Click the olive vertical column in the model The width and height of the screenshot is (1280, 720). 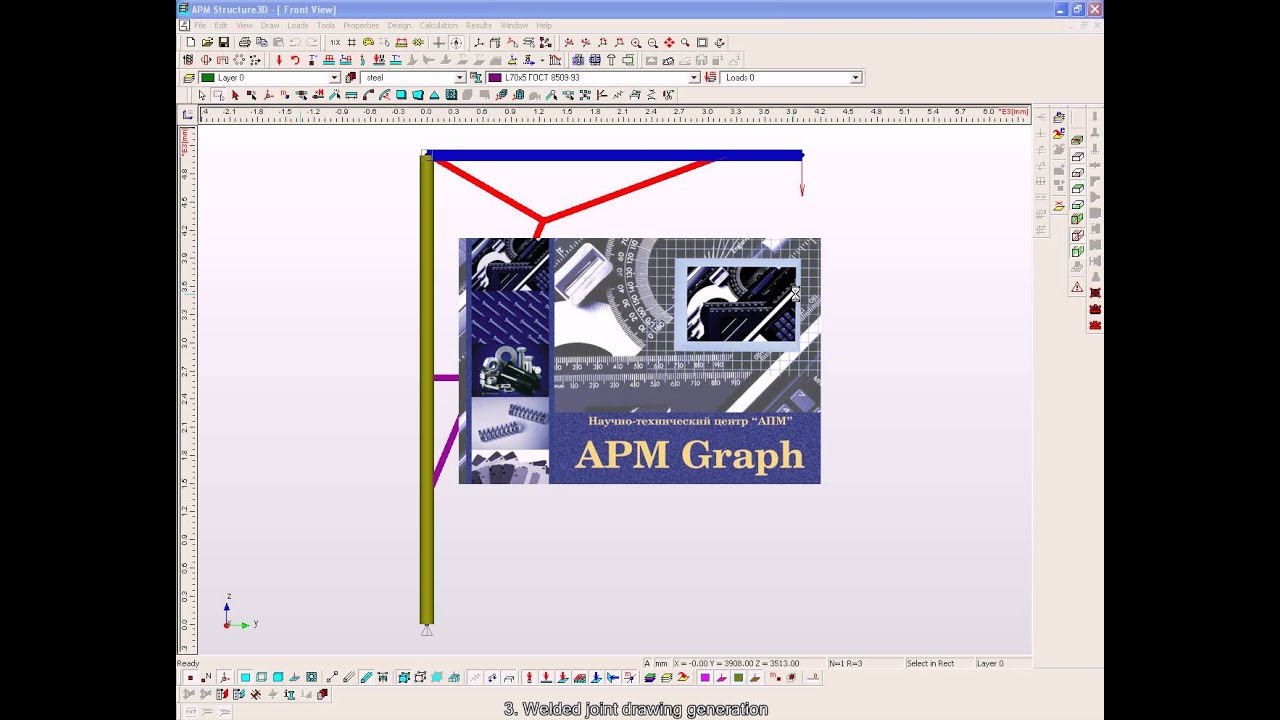(x=426, y=390)
